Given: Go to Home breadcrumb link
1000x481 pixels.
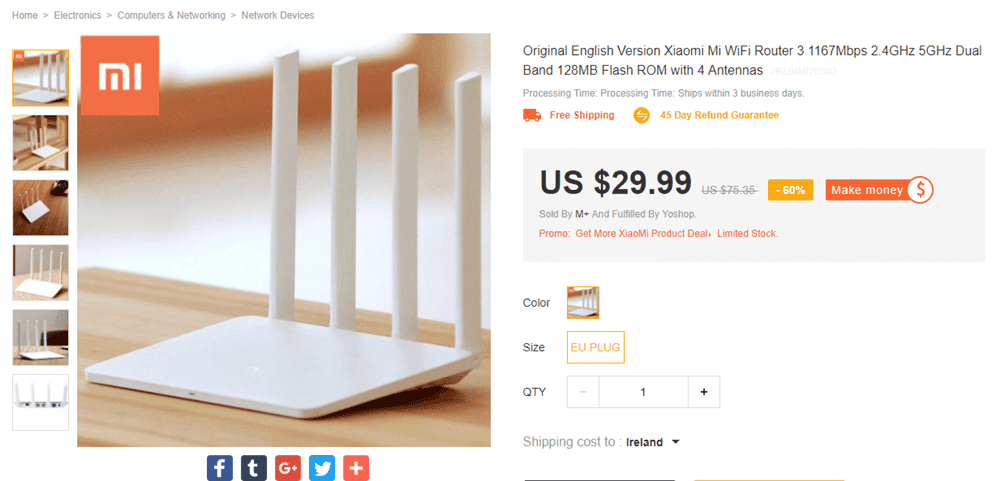Looking at the screenshot, I should pyautogui.click(x=25, y=15).
